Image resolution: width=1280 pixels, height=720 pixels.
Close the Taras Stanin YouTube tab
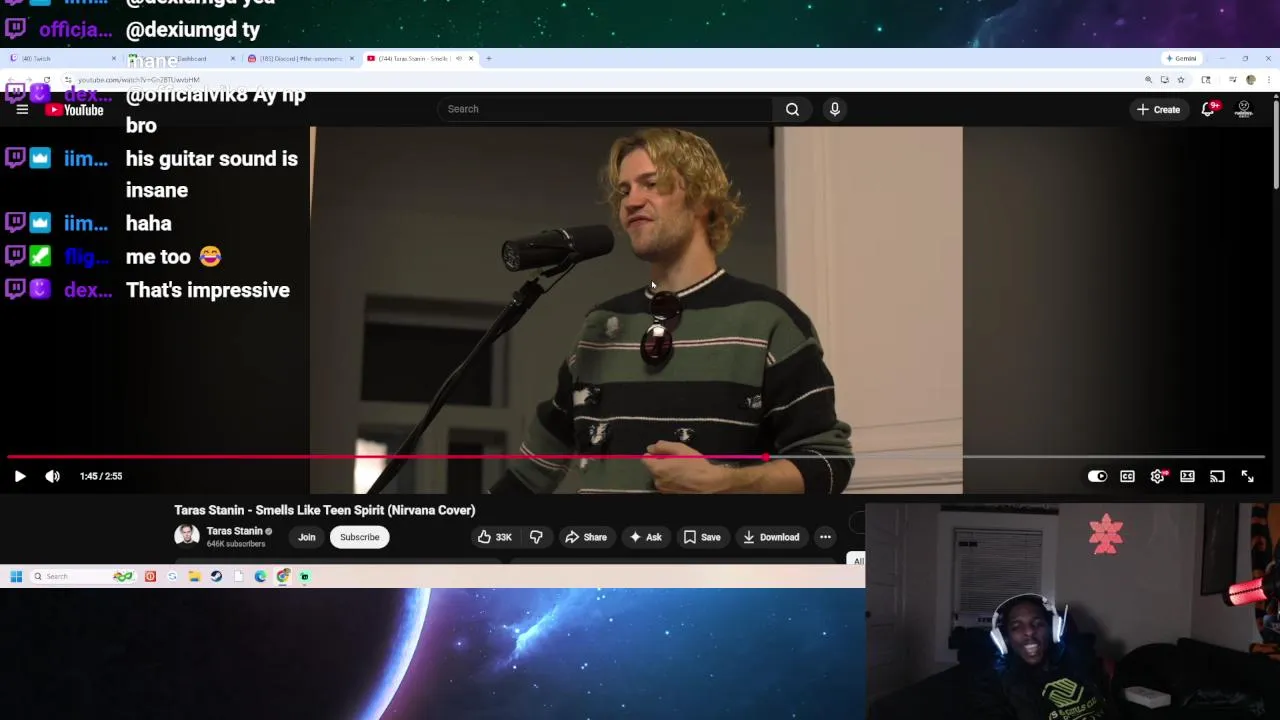[x=471, y=58]
